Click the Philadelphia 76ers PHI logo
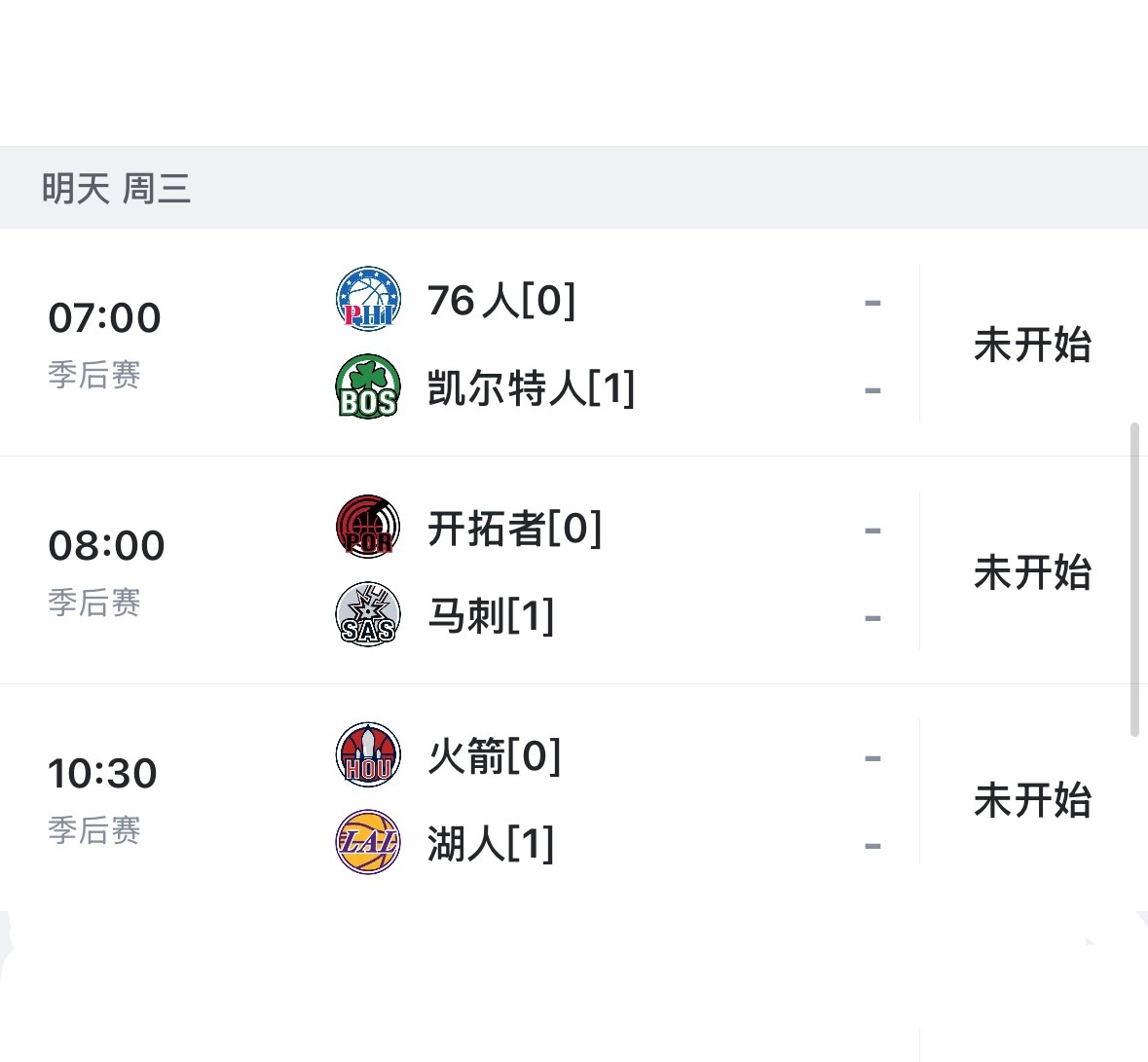The image size is (1148, 1062). (368, 299)
